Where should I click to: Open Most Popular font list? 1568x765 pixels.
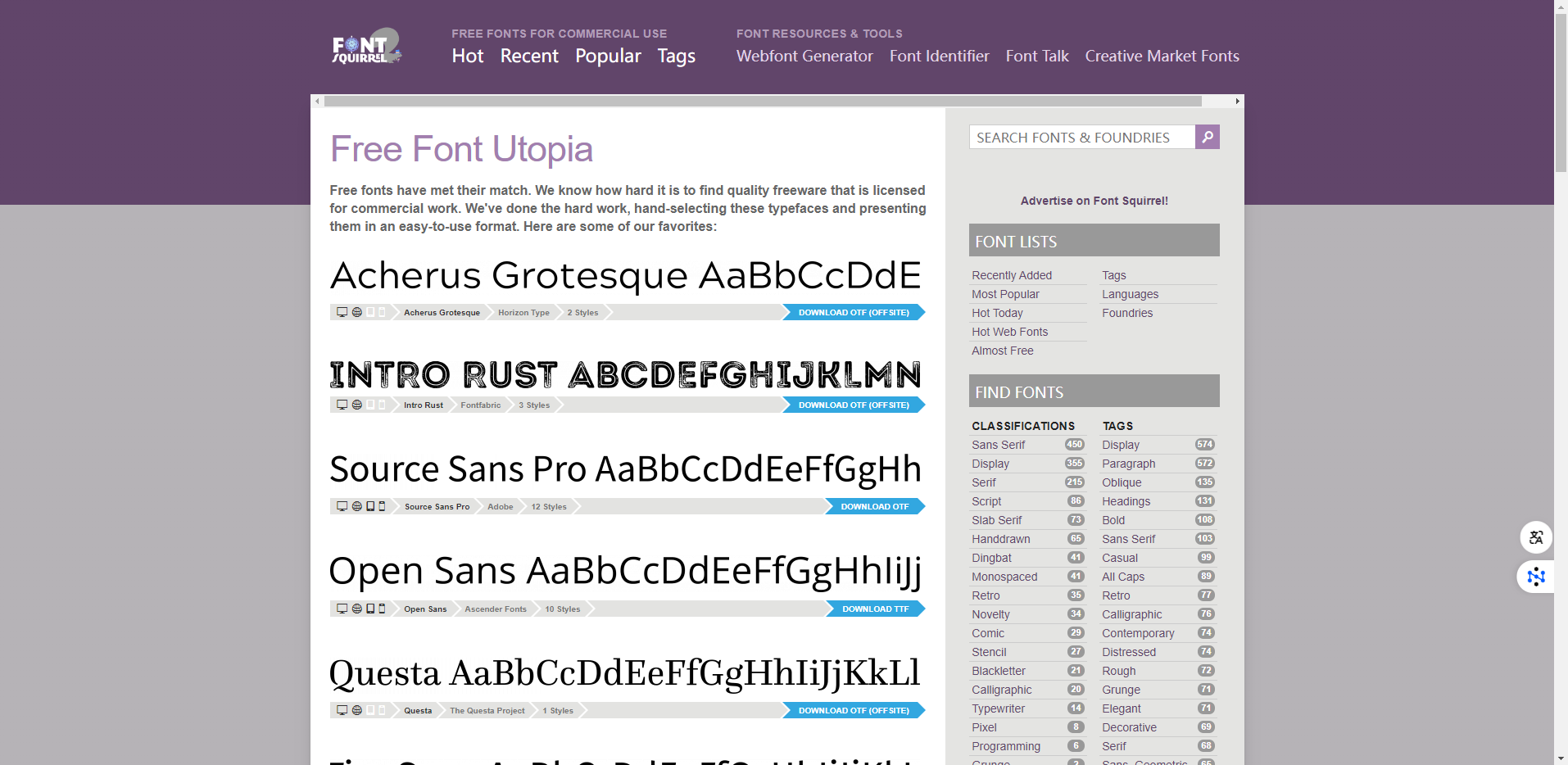(x=1005, y=294)
